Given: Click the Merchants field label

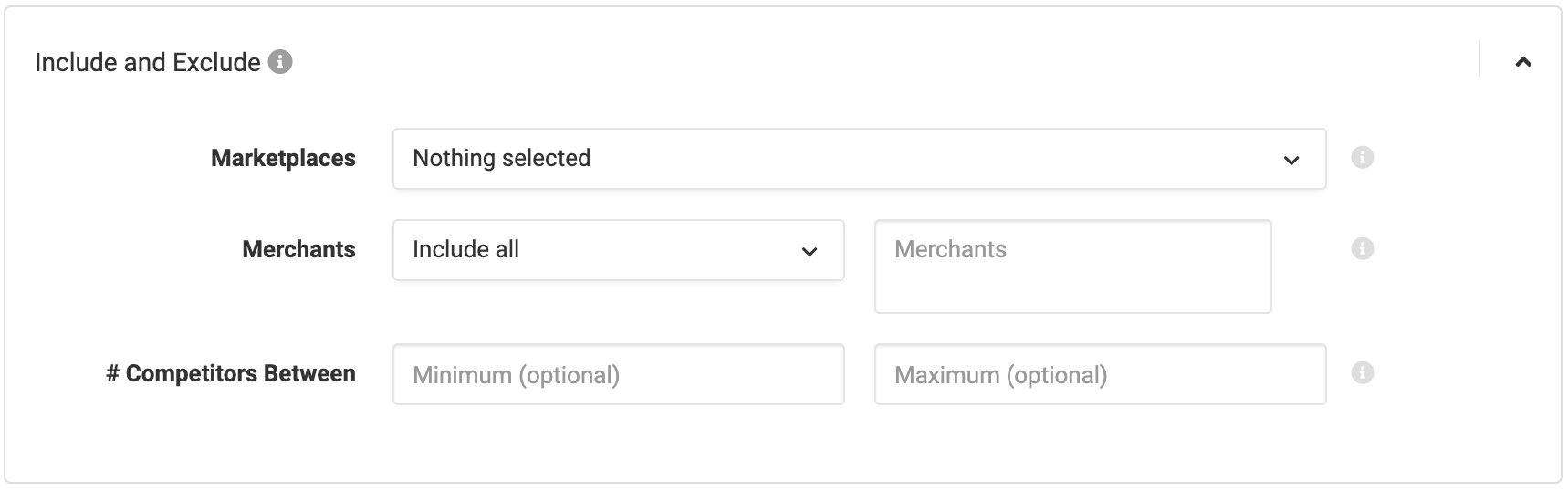Looking at the screenshot, I should (x=298, y=249).
